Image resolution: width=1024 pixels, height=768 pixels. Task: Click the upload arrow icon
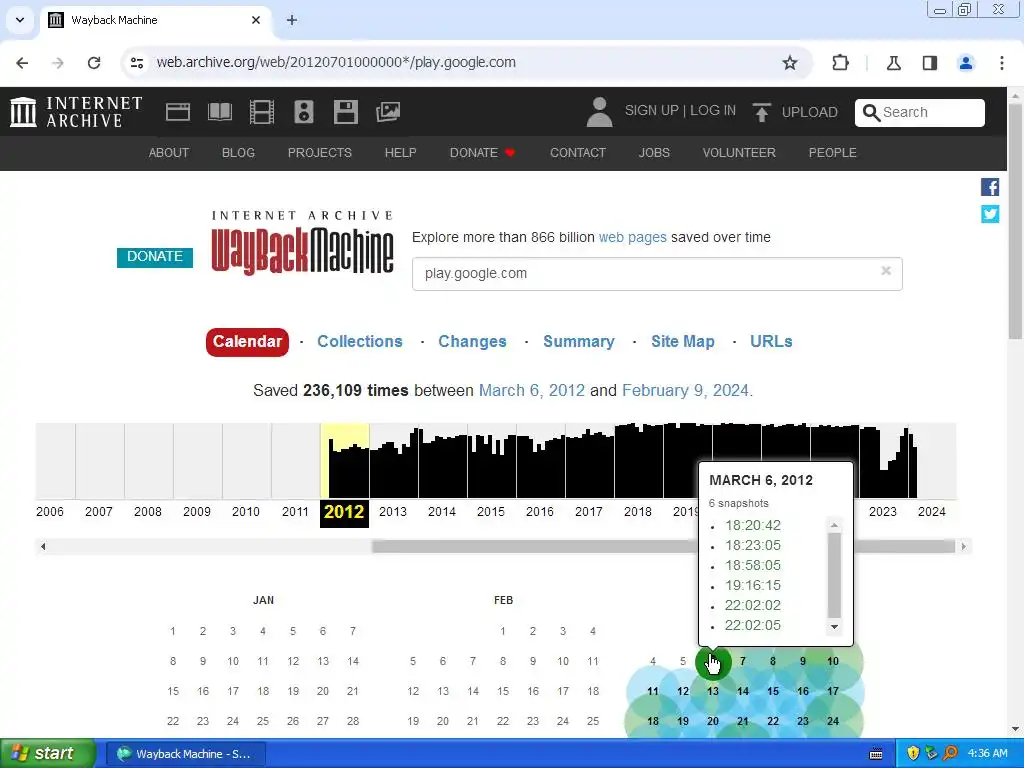click(x=761, y=112)
